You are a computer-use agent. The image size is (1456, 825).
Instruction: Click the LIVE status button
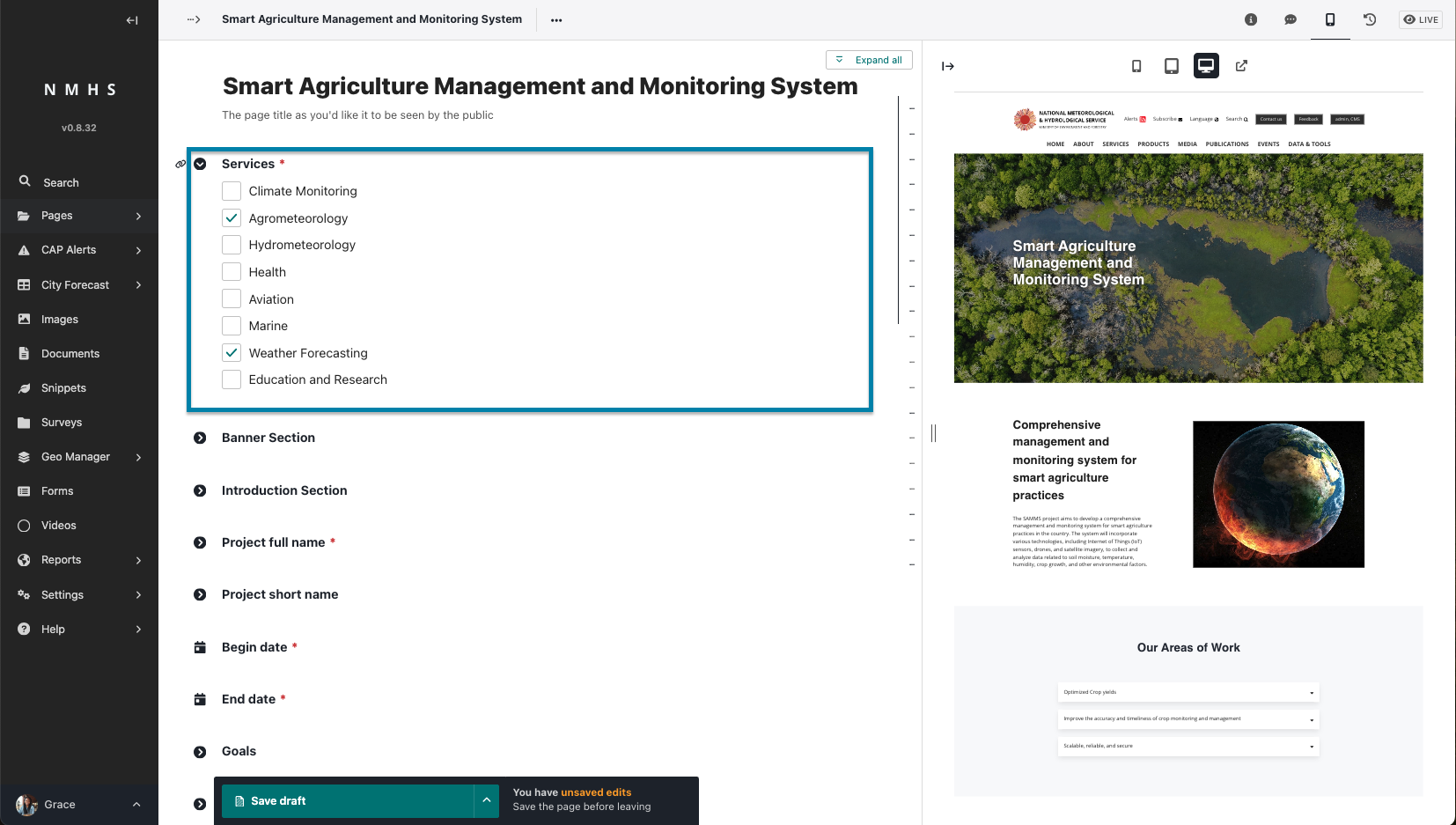(x=1421, y=19)
